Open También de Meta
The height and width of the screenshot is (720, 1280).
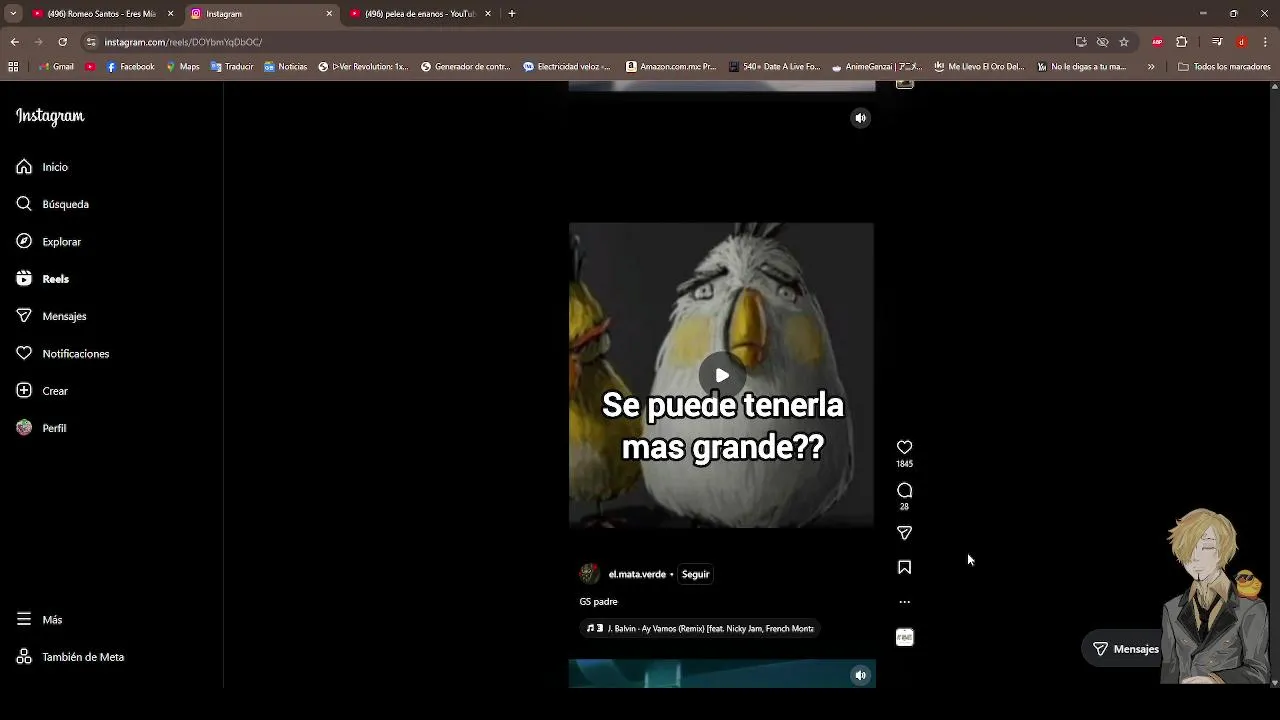(70, 657)
